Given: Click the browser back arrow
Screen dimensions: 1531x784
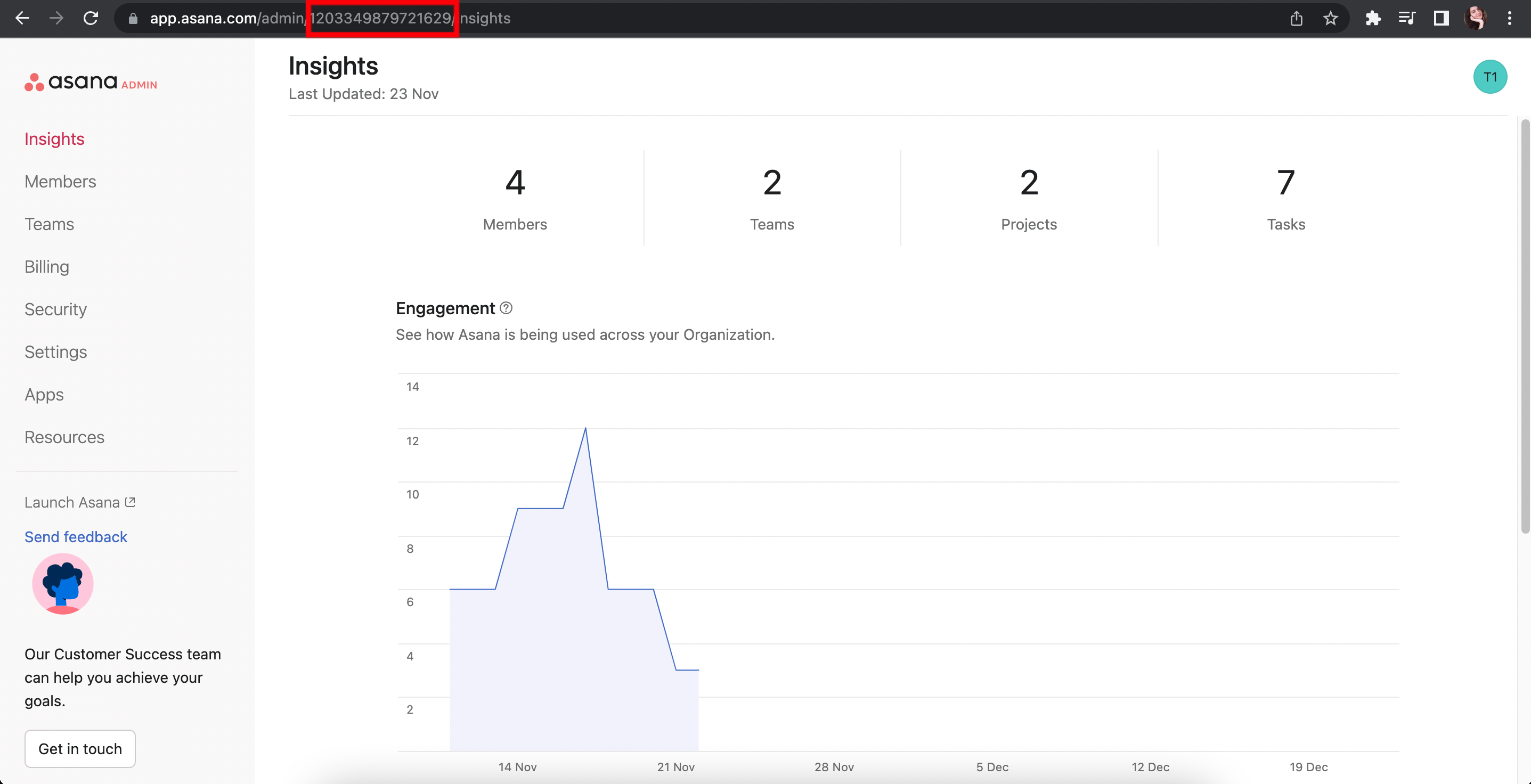Looking at the screenshot, I should 22,19.
